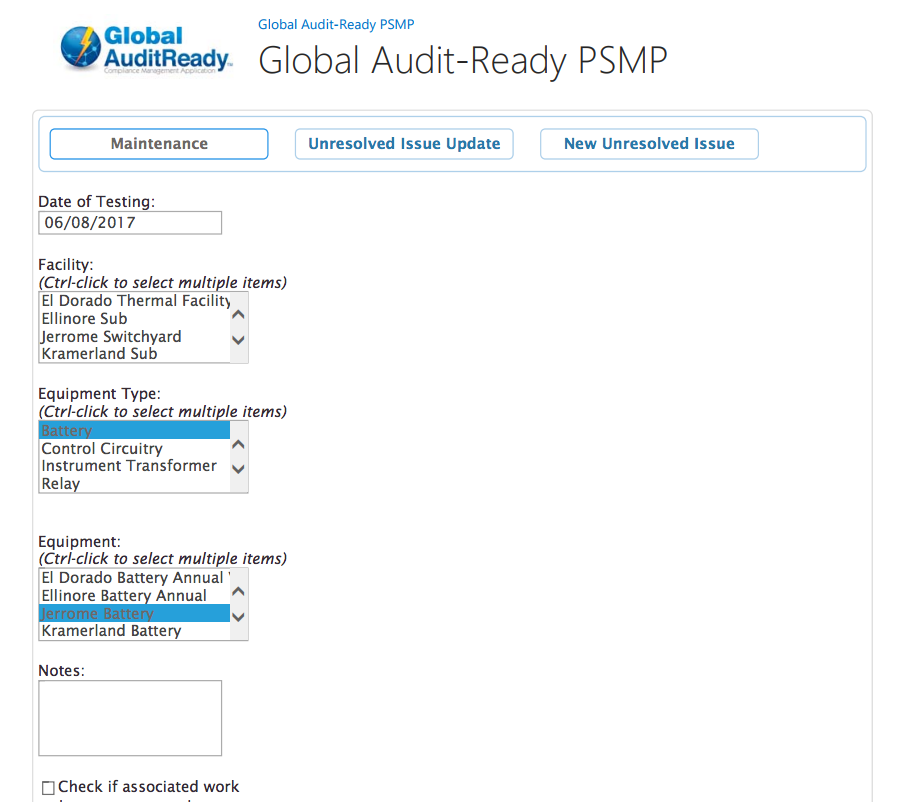The height and width of the screenshot is (802, 904).
Task: Click Equipment list scroll down arrow
Action: click(238, 617)
